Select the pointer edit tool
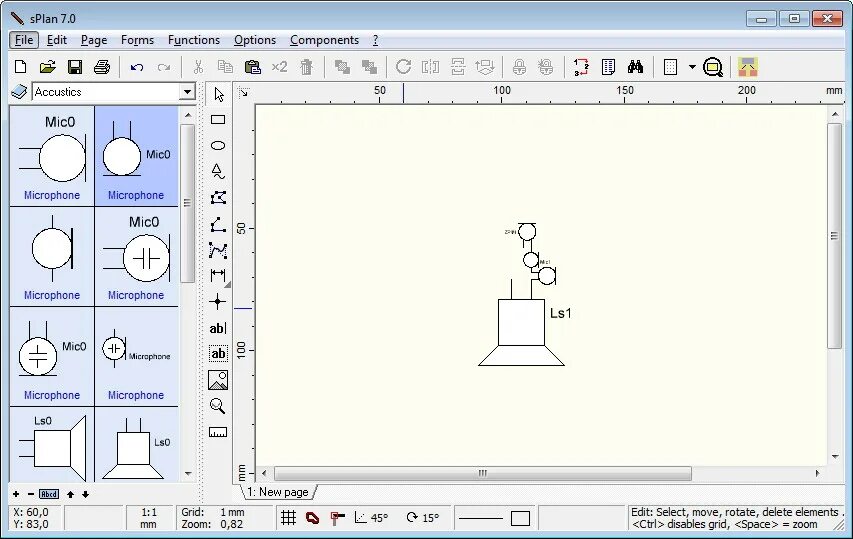This screenshot has height=539, width=853. (219, 95)
